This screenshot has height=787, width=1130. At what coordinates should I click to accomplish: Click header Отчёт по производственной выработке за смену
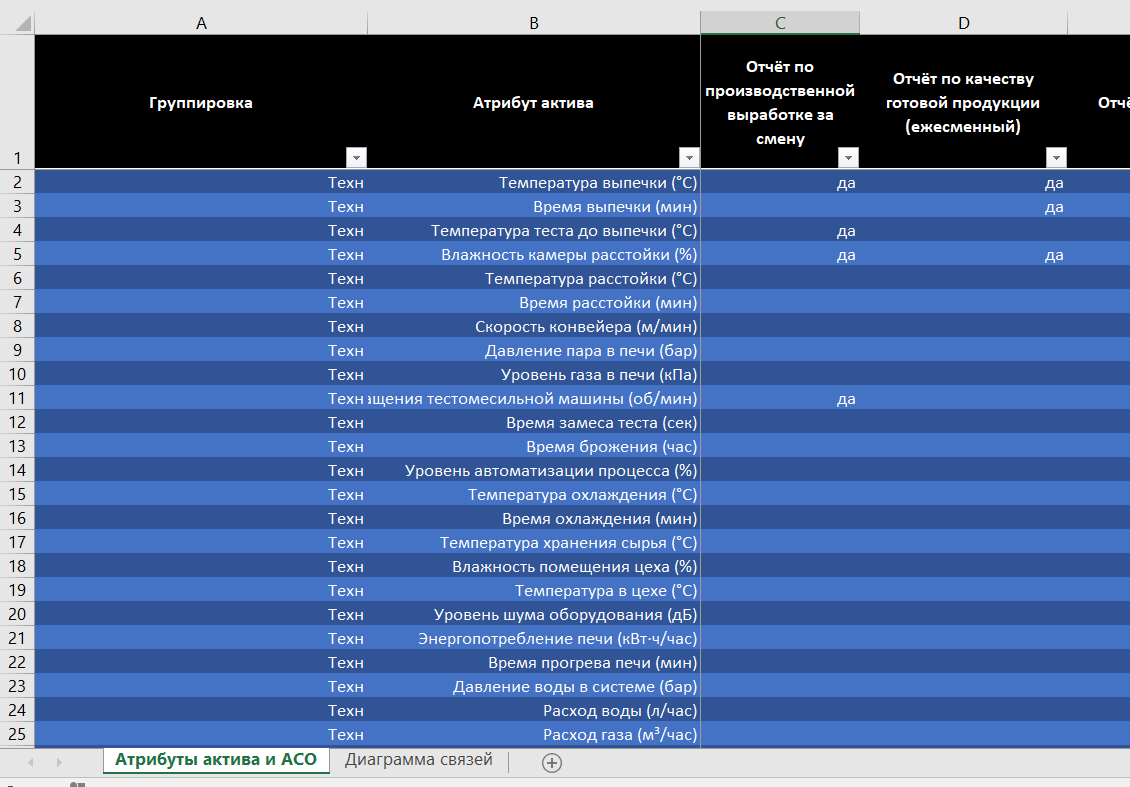coord(780,102)
